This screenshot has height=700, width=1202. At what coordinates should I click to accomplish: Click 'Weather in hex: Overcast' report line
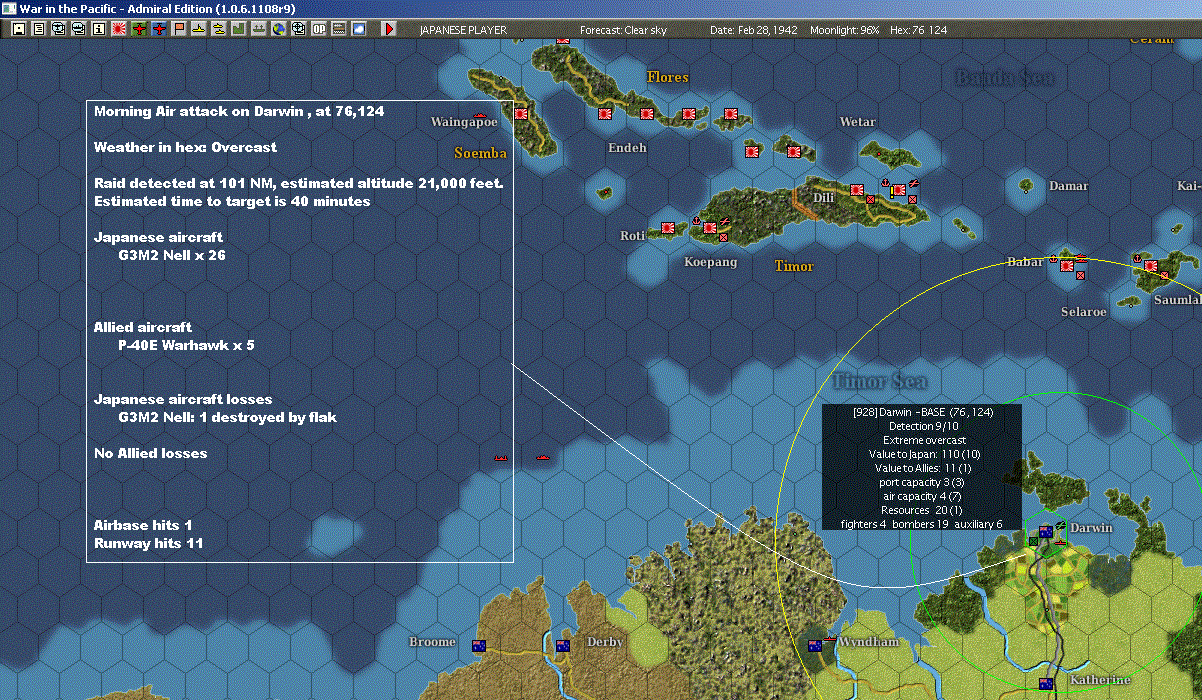(x=185, y=147)
